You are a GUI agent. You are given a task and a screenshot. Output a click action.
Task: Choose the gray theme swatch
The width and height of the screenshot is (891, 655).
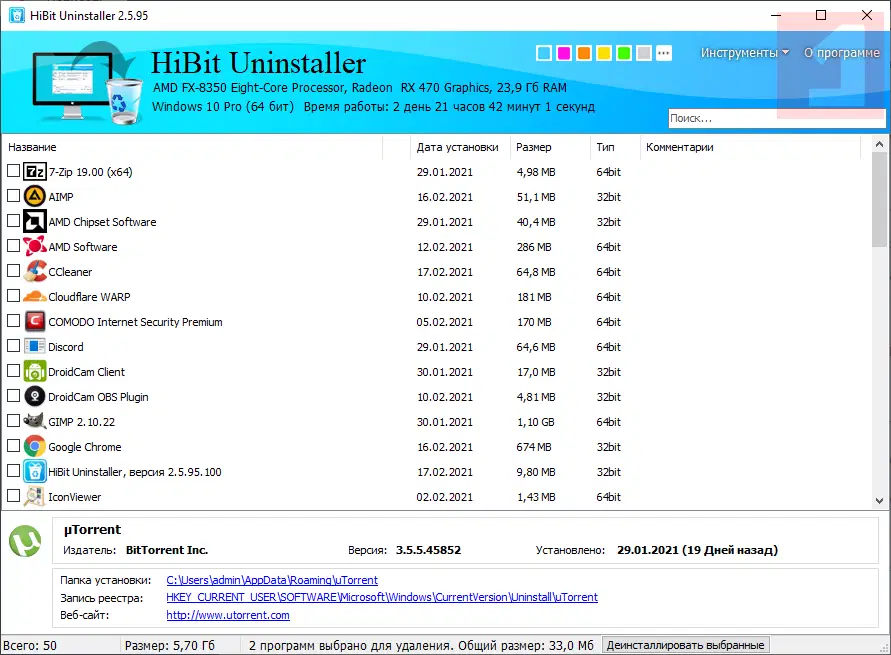[644, 53]
